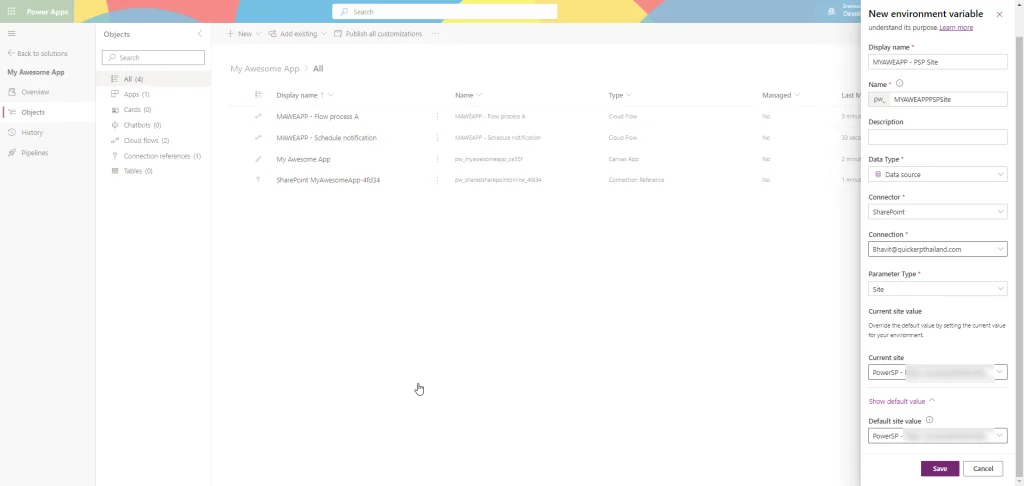1024x486 pixels.
Task: Open MAWEAPP - Schedule notification
Action: coord(327,138)
